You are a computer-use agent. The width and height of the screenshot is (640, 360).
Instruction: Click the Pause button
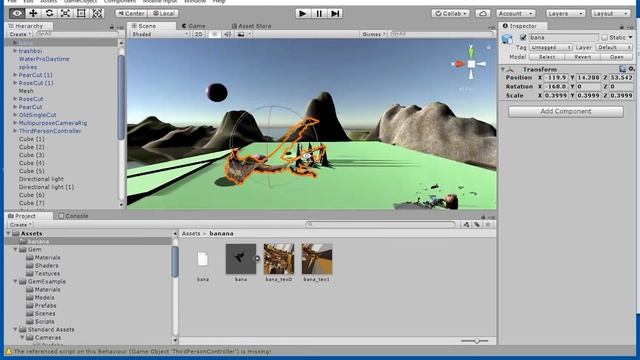(x=319, y=13)
